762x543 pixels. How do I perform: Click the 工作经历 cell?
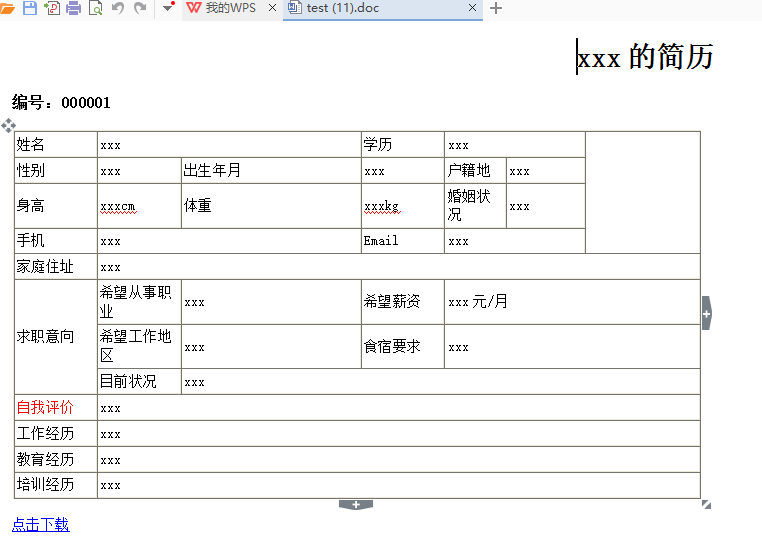56,433
